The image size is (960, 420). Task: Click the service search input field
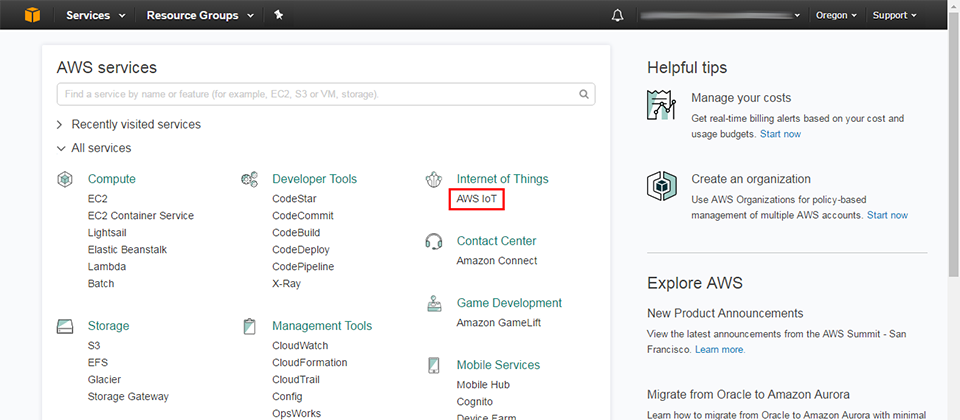pyautogui.click(x=326, y=94)
